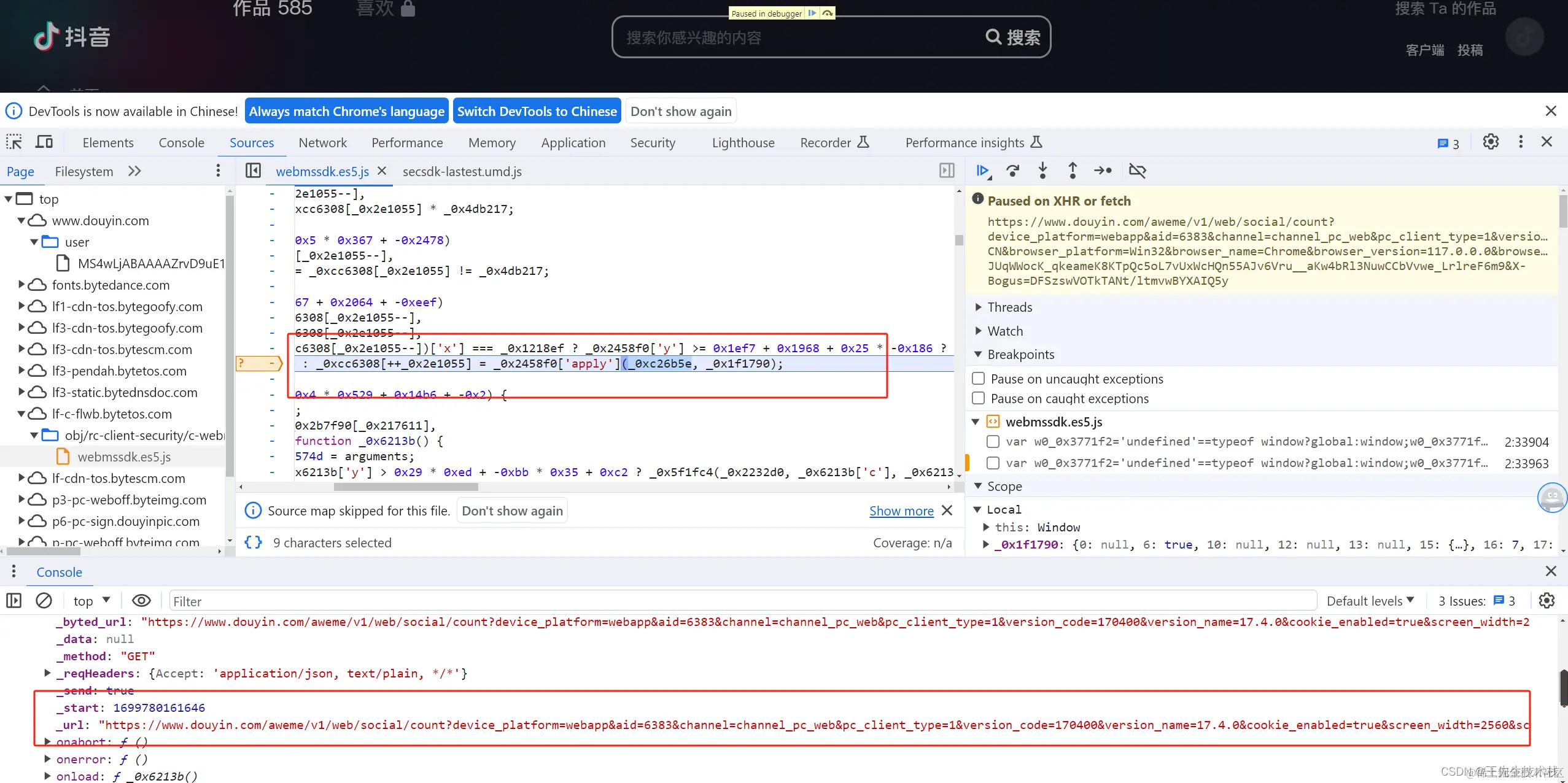The width and height of the screenshot is (1568, 783).
Task: Open the secsdk-lastest.umd.js file tab
Action: [x=462, y=172]
